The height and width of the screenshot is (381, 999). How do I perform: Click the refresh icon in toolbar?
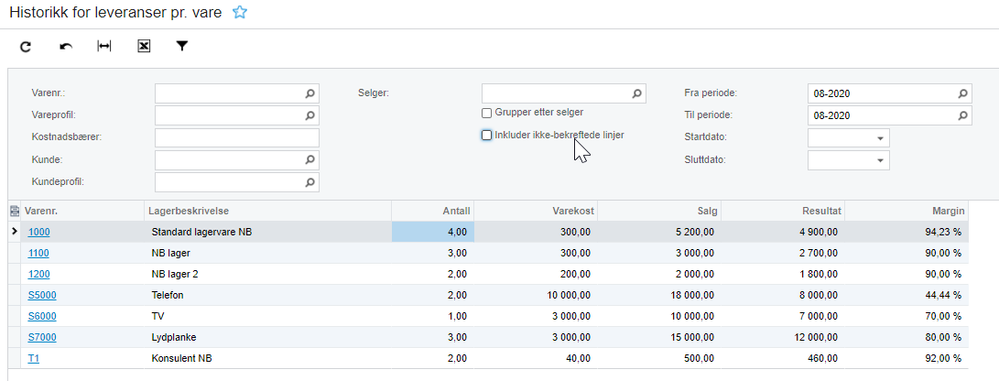click(x=25, y=47)
